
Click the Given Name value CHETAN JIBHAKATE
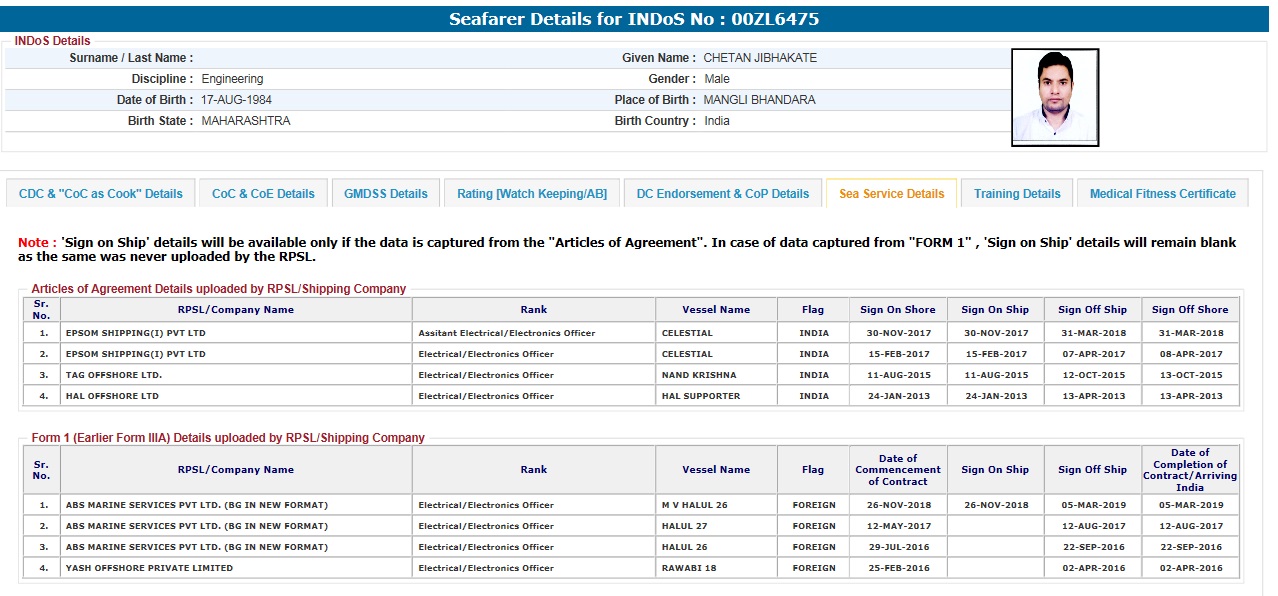759,58
